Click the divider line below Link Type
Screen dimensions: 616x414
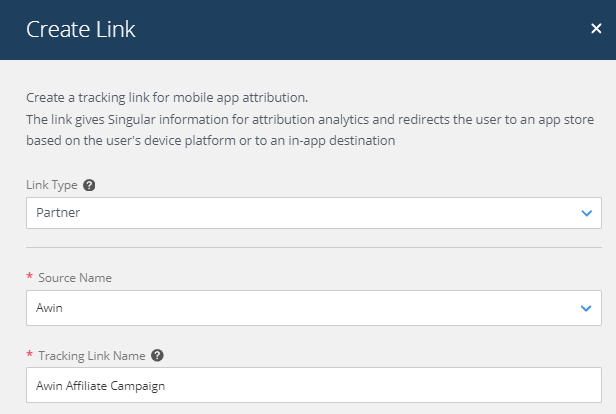coord(314,247)
